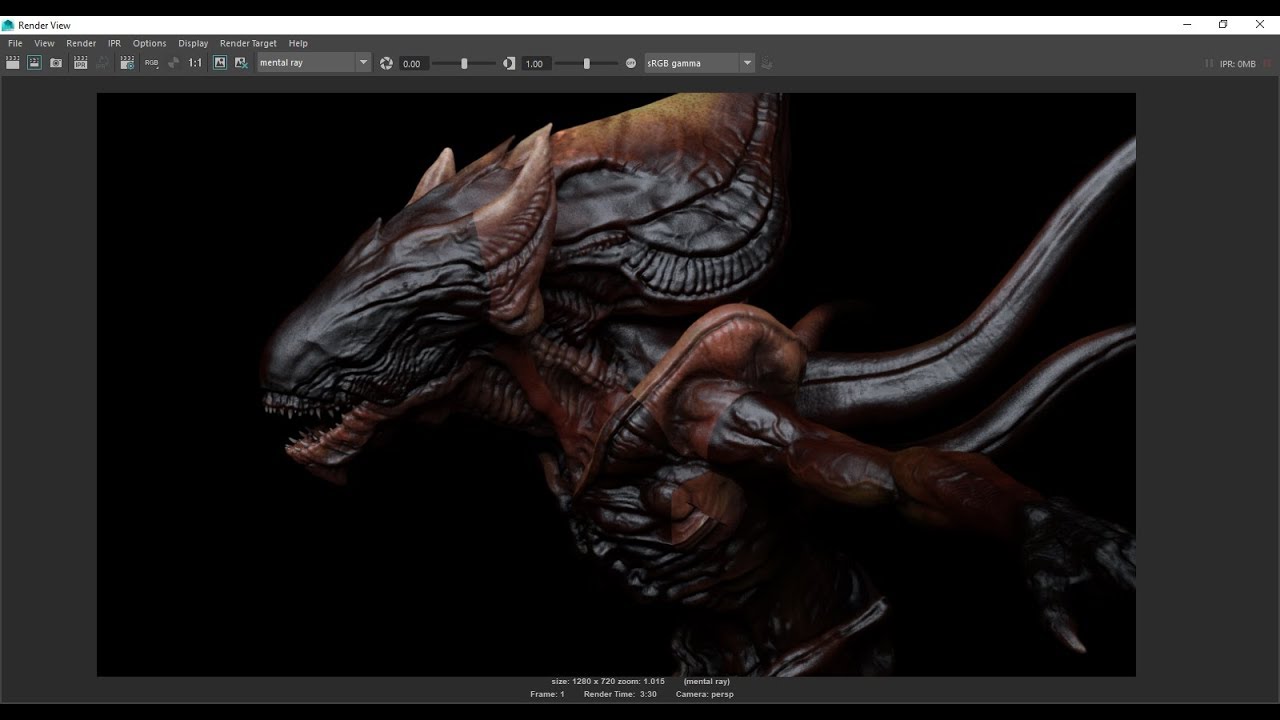Open the sRGB gamma view transform dropdown
1280x720 pixels.
699,63
